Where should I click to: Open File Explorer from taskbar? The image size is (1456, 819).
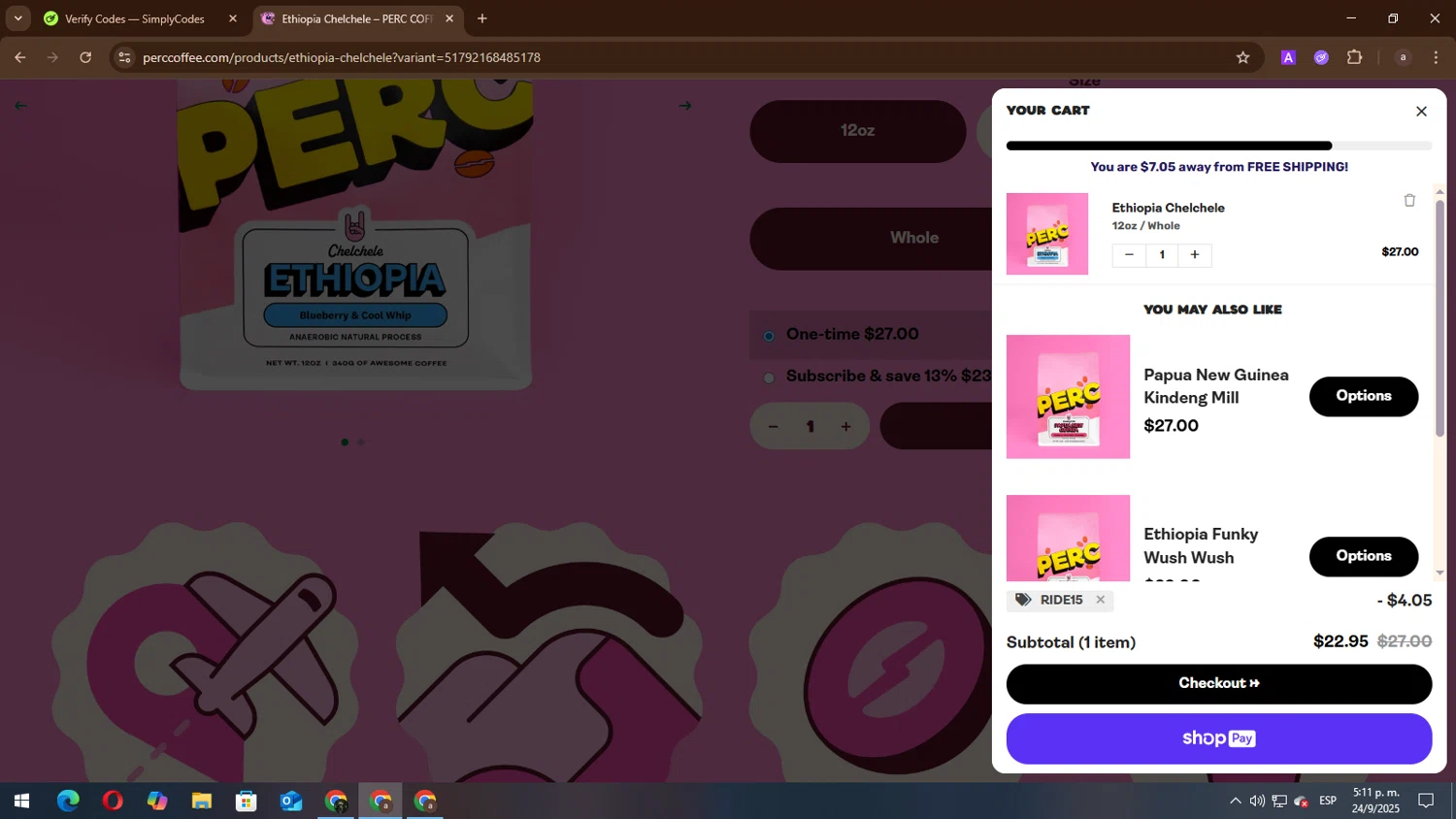coord(202,801)
